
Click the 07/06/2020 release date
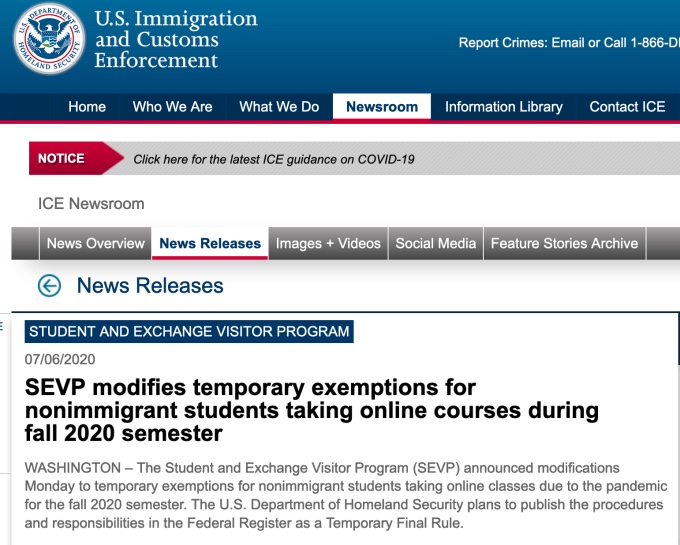pyautogui.click(x=60, y=359)
